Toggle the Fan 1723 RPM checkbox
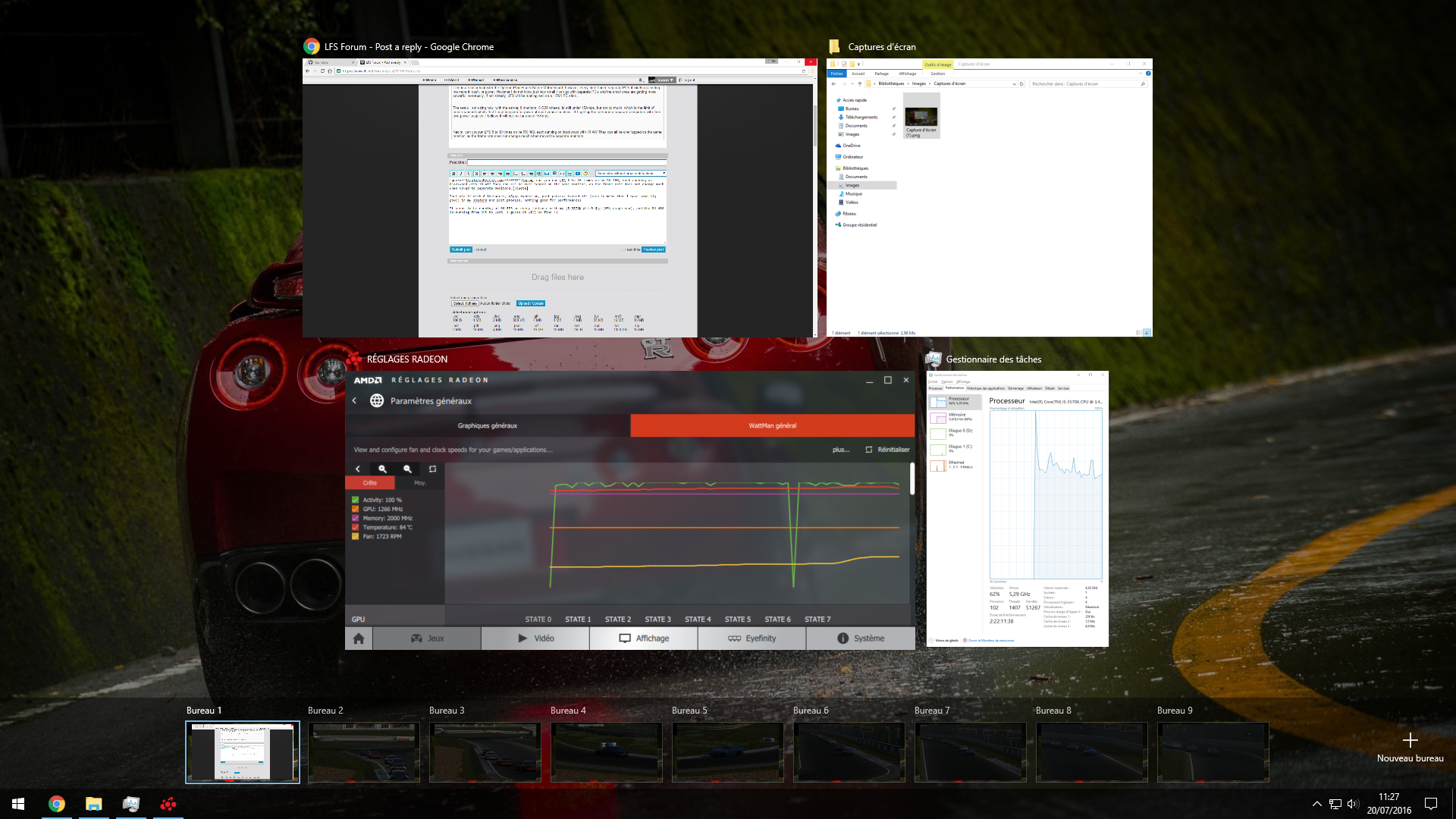The width and height of the screenshot is (1456, 819). (355, 537)
